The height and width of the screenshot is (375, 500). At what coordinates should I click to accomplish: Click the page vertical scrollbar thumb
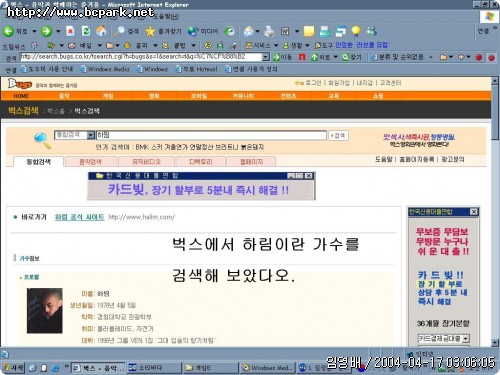click(495, 112)
